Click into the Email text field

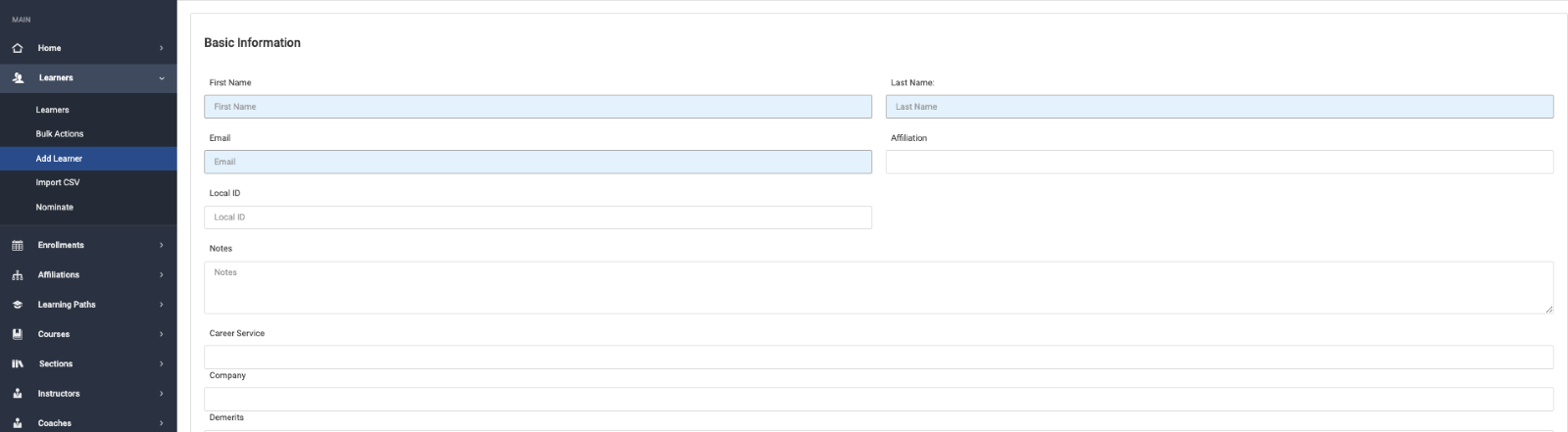537,162
